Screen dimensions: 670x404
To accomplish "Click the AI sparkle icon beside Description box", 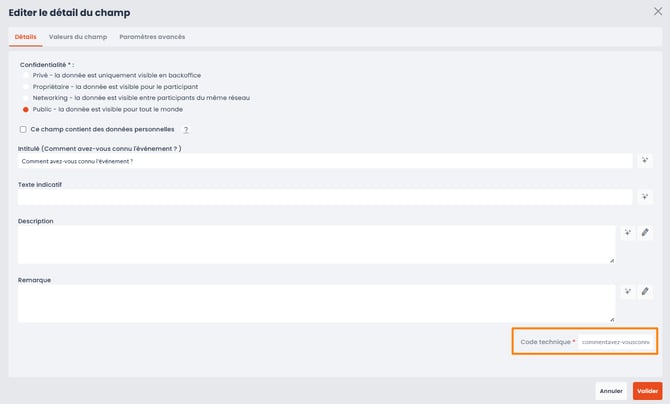I will pos(627,232).
